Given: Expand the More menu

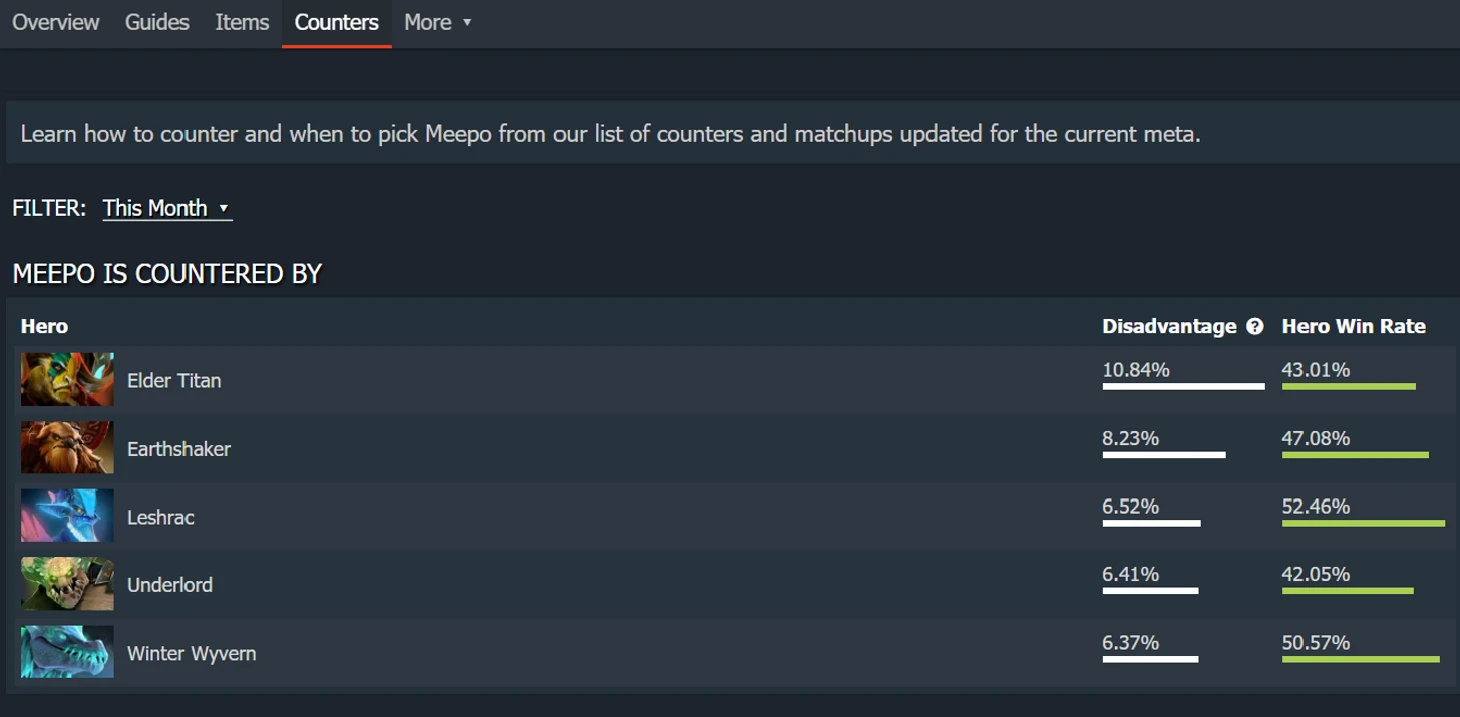Looking at the screenshot, I should pyautogui.click(x=437, y=22).
